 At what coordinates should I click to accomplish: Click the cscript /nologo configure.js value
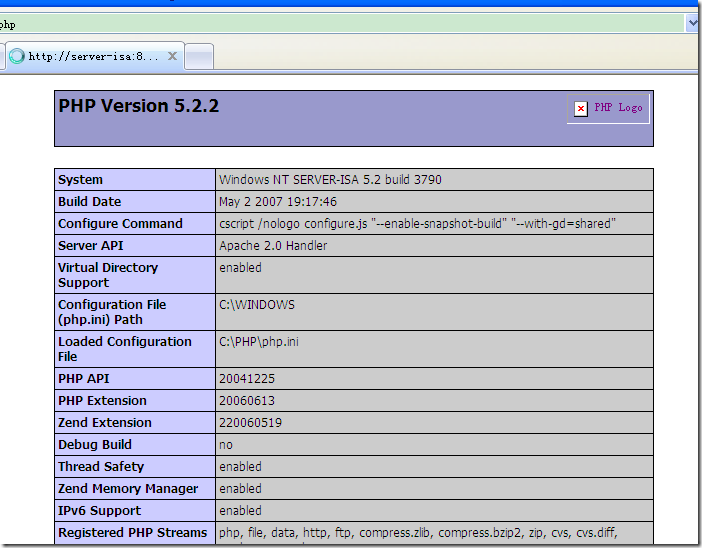pos(417,223)
